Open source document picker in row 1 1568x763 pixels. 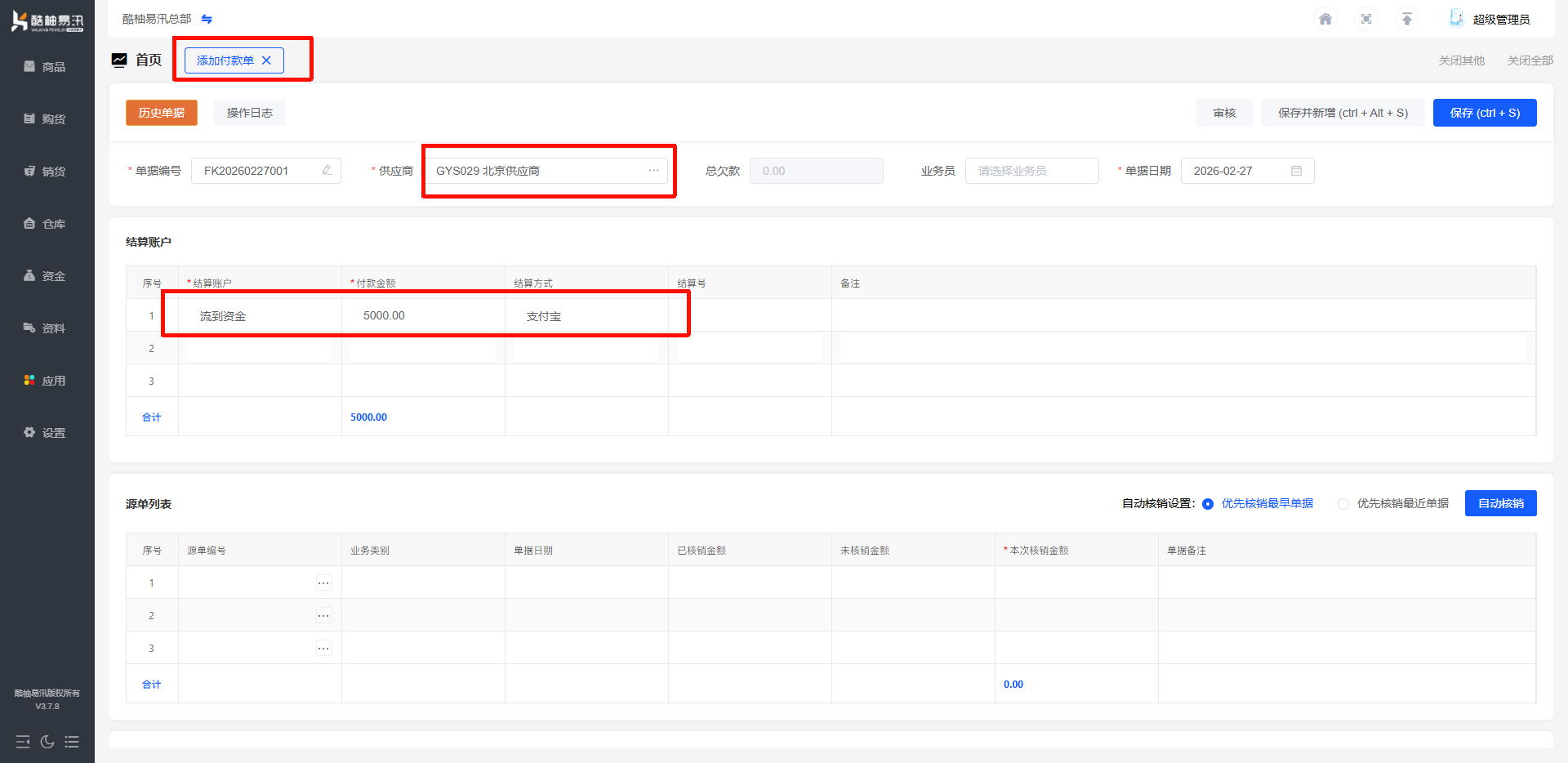323,583
